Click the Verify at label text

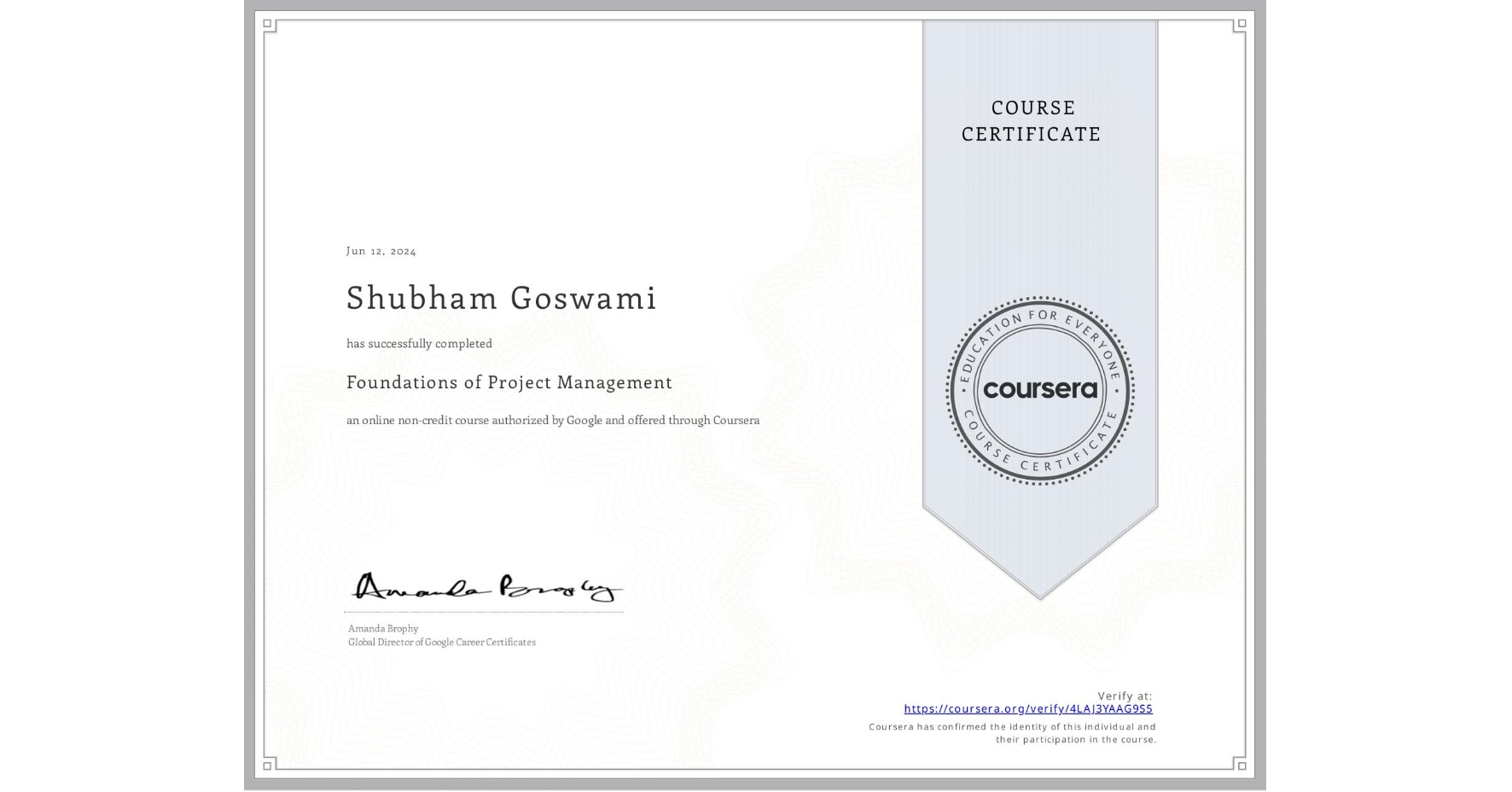click(1123, 694)
